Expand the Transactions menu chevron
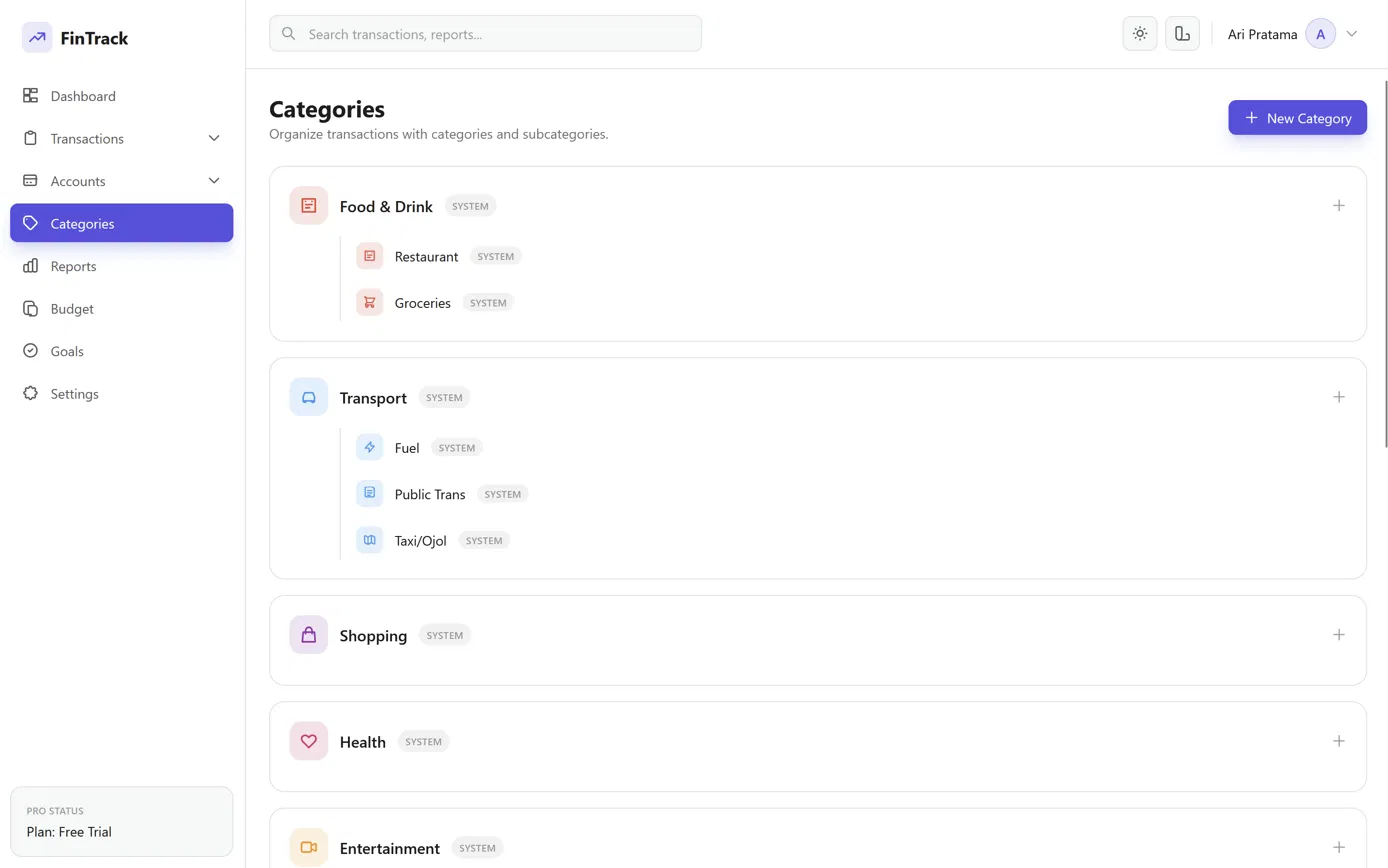Viewport: 1388px width, 868px height. click(214, 139)
